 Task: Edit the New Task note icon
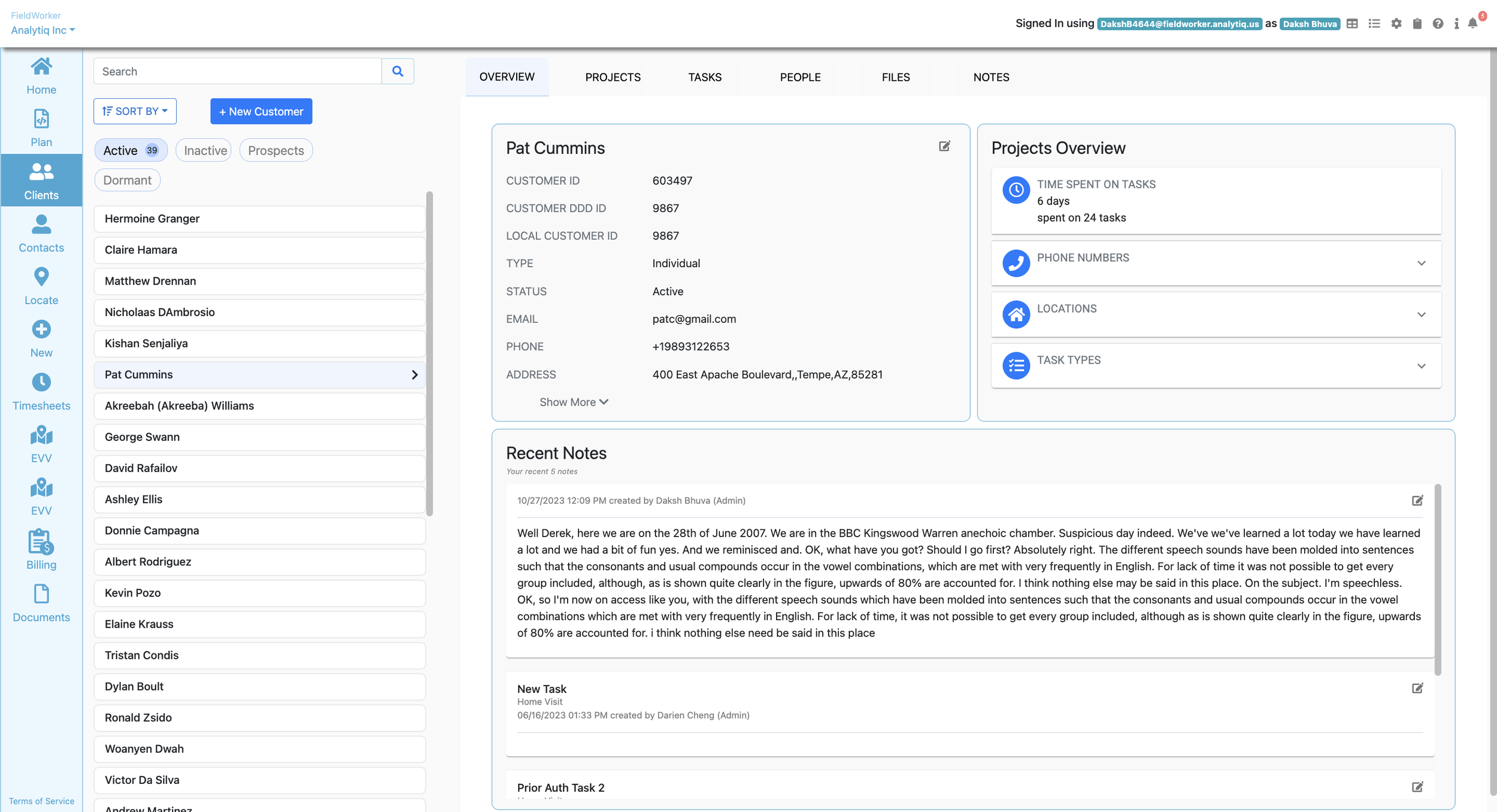point(1417,688)
